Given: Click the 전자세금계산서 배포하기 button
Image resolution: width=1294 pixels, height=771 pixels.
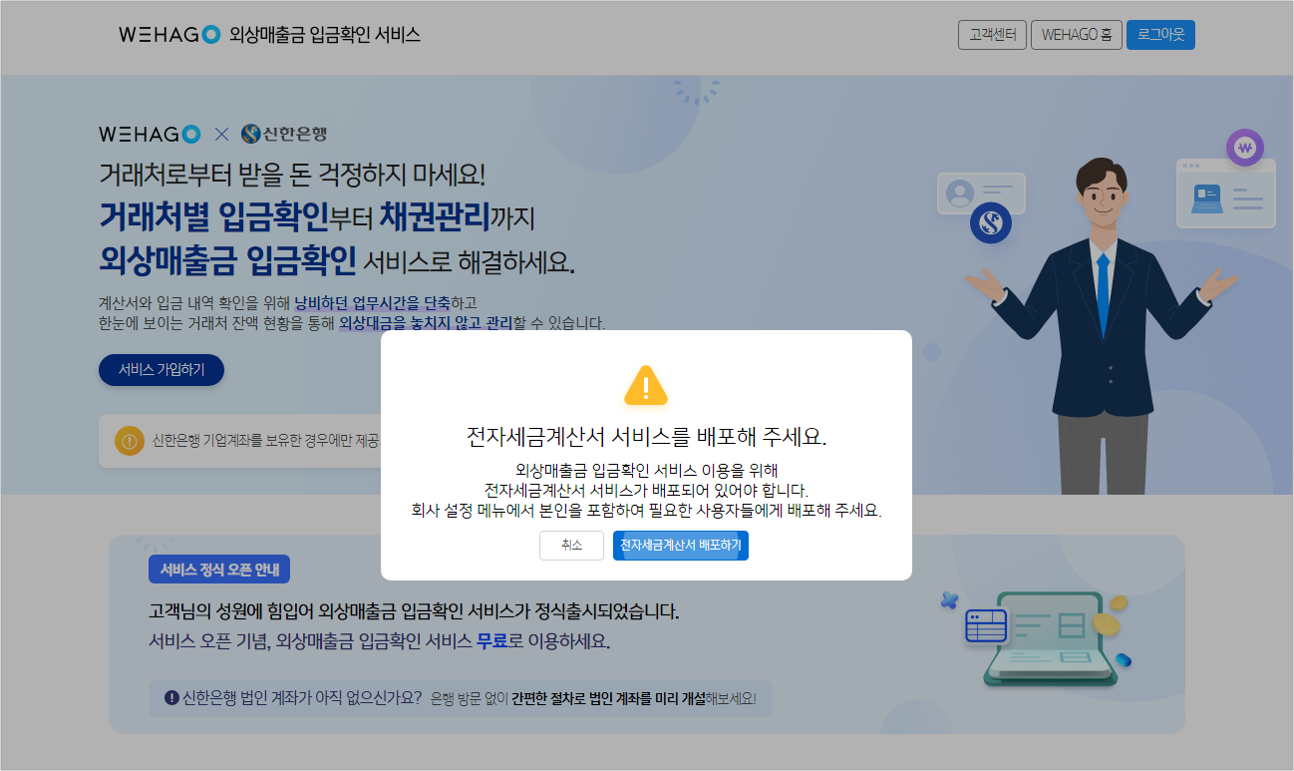Looking at the screenshot, I should click(680, 545).
